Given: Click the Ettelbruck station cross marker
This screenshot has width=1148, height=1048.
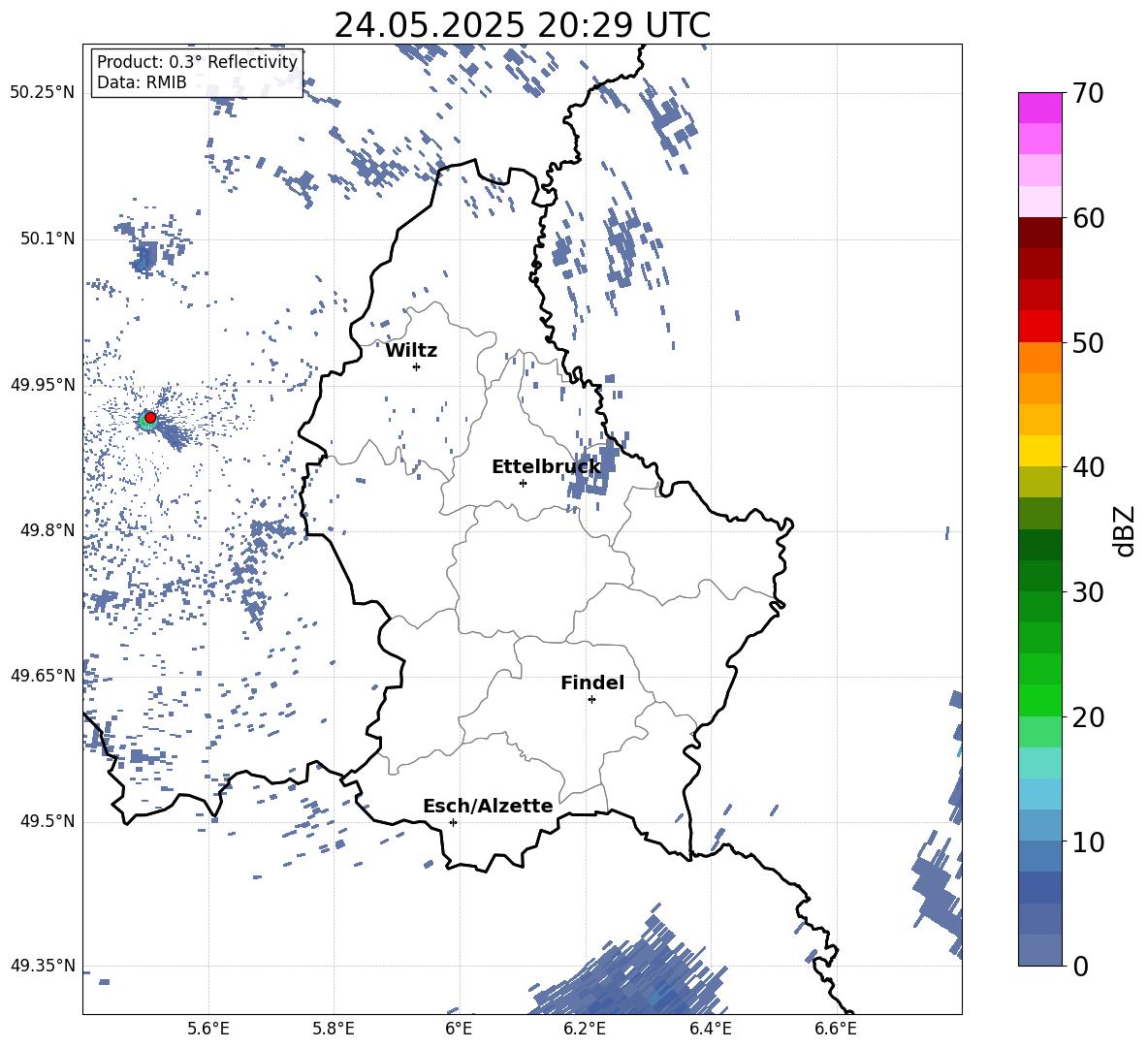Looking at the screenshot, I should pyautogui.click(x=523, y=483).
